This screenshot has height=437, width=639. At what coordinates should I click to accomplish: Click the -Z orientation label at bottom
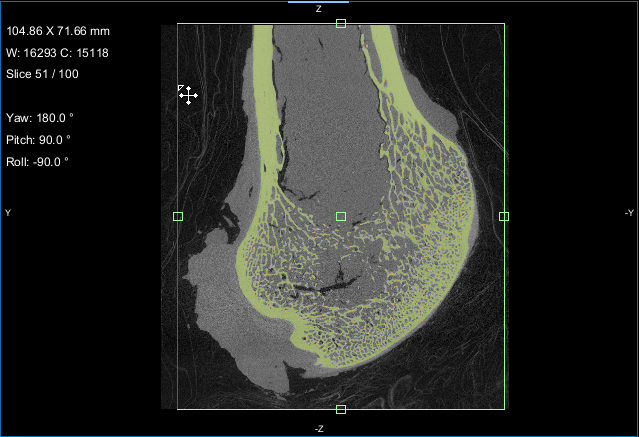pos(319,428)
